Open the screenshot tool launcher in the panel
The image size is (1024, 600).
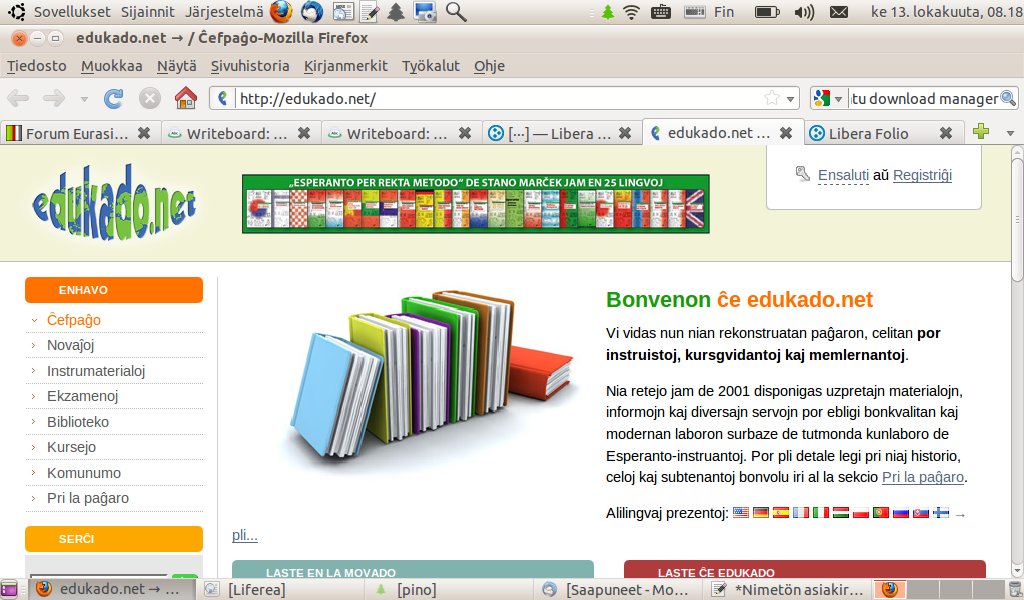pyautogui.click(x=425, y=11)
